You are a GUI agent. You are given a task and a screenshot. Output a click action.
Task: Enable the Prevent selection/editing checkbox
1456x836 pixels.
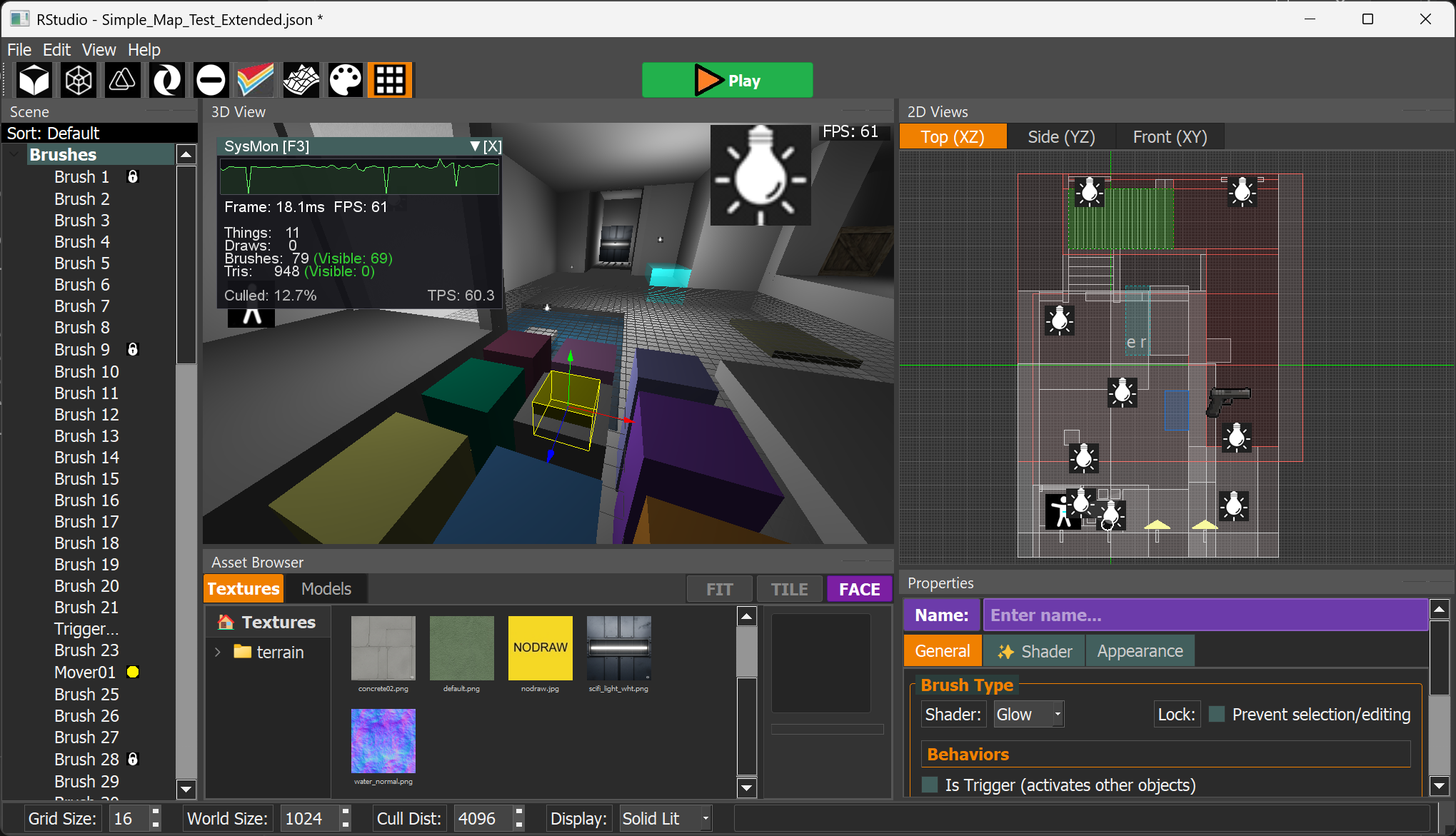(1217, 714)
